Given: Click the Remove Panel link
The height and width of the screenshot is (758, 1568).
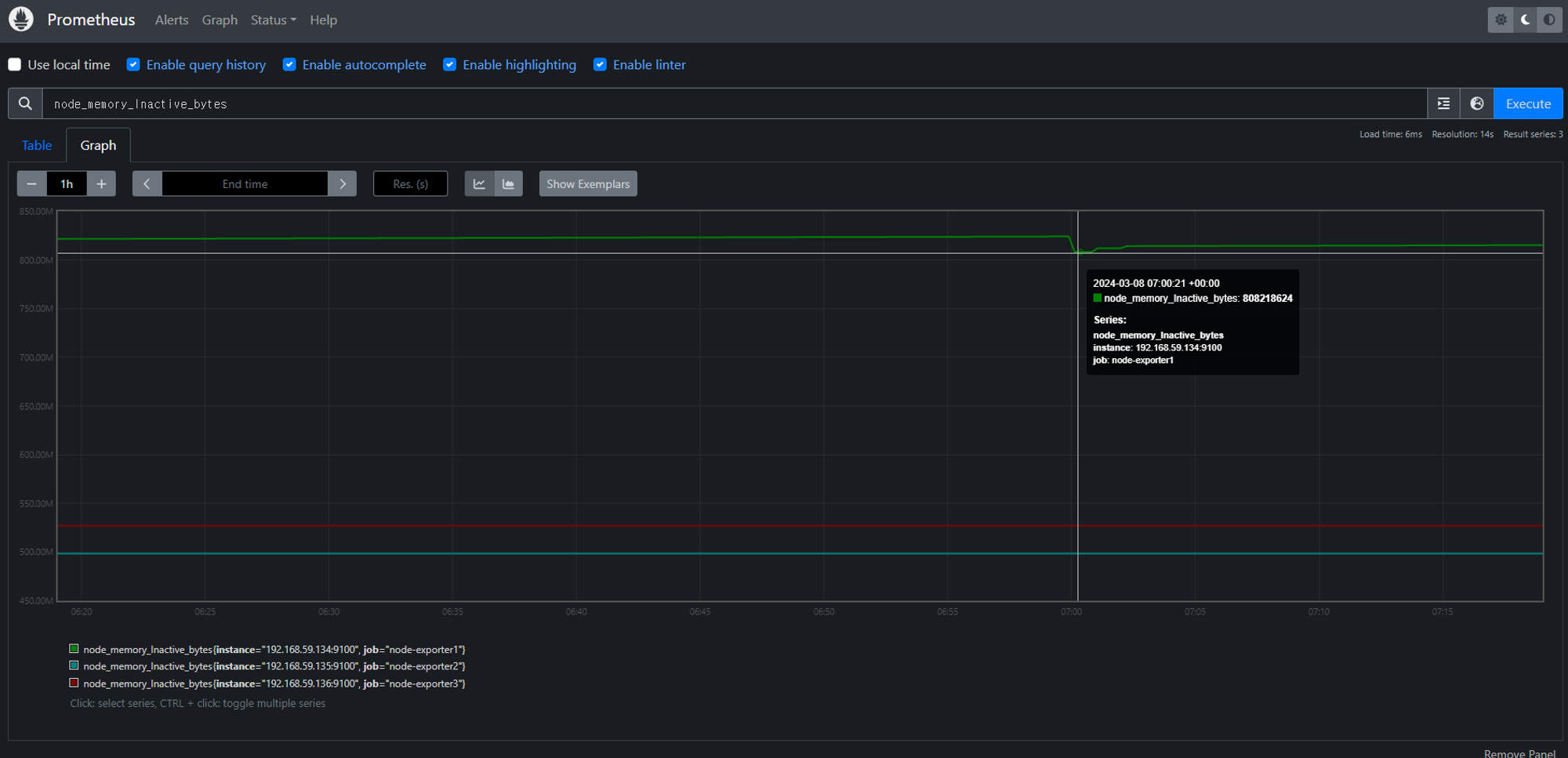Looking at the screenshot, I should pos(1519,753).
